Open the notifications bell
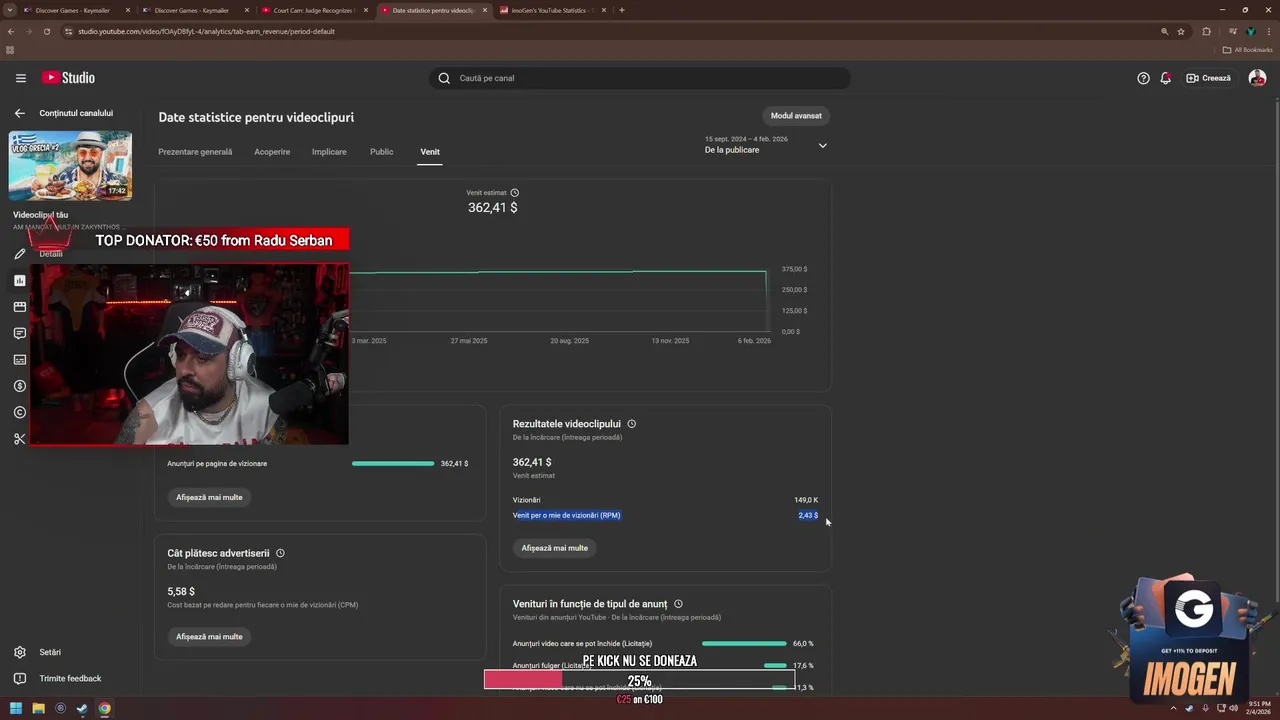Image resolution: width=1280 pixels, height=720 pixels. [1165, 78]
